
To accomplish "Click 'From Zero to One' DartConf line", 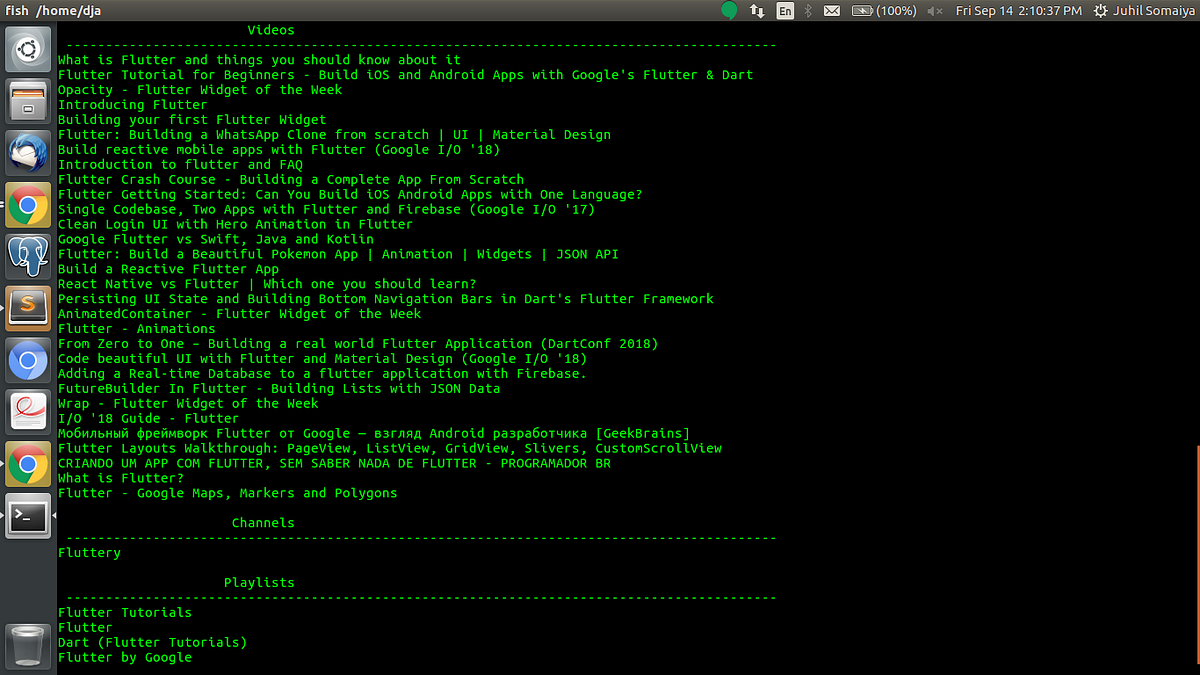I will pyautogui.click(x=358, y=344).
